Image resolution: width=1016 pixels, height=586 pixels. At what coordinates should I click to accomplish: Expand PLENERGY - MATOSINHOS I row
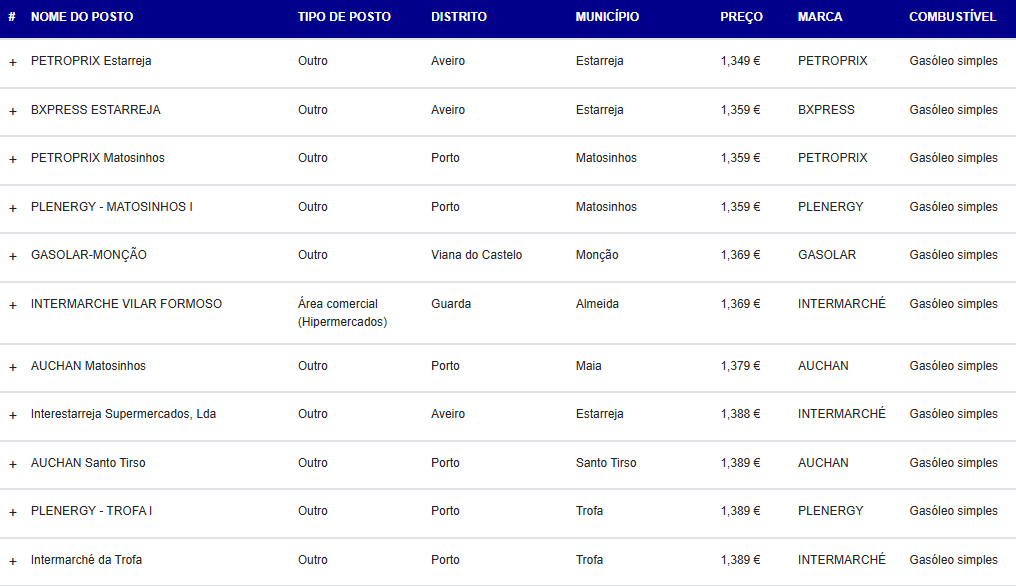pos(13,208)
